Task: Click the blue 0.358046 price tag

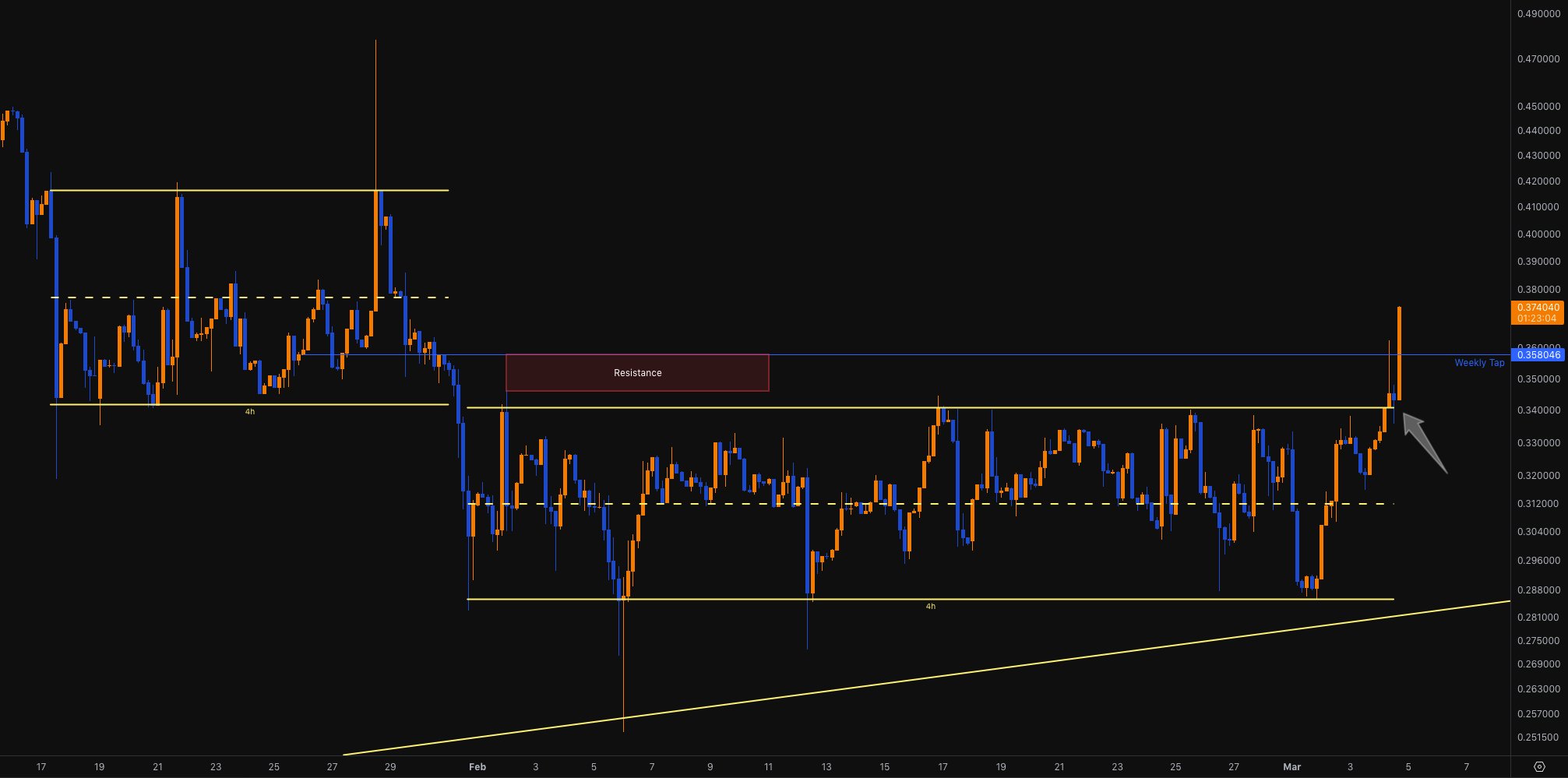Action: click(1538, 355)
